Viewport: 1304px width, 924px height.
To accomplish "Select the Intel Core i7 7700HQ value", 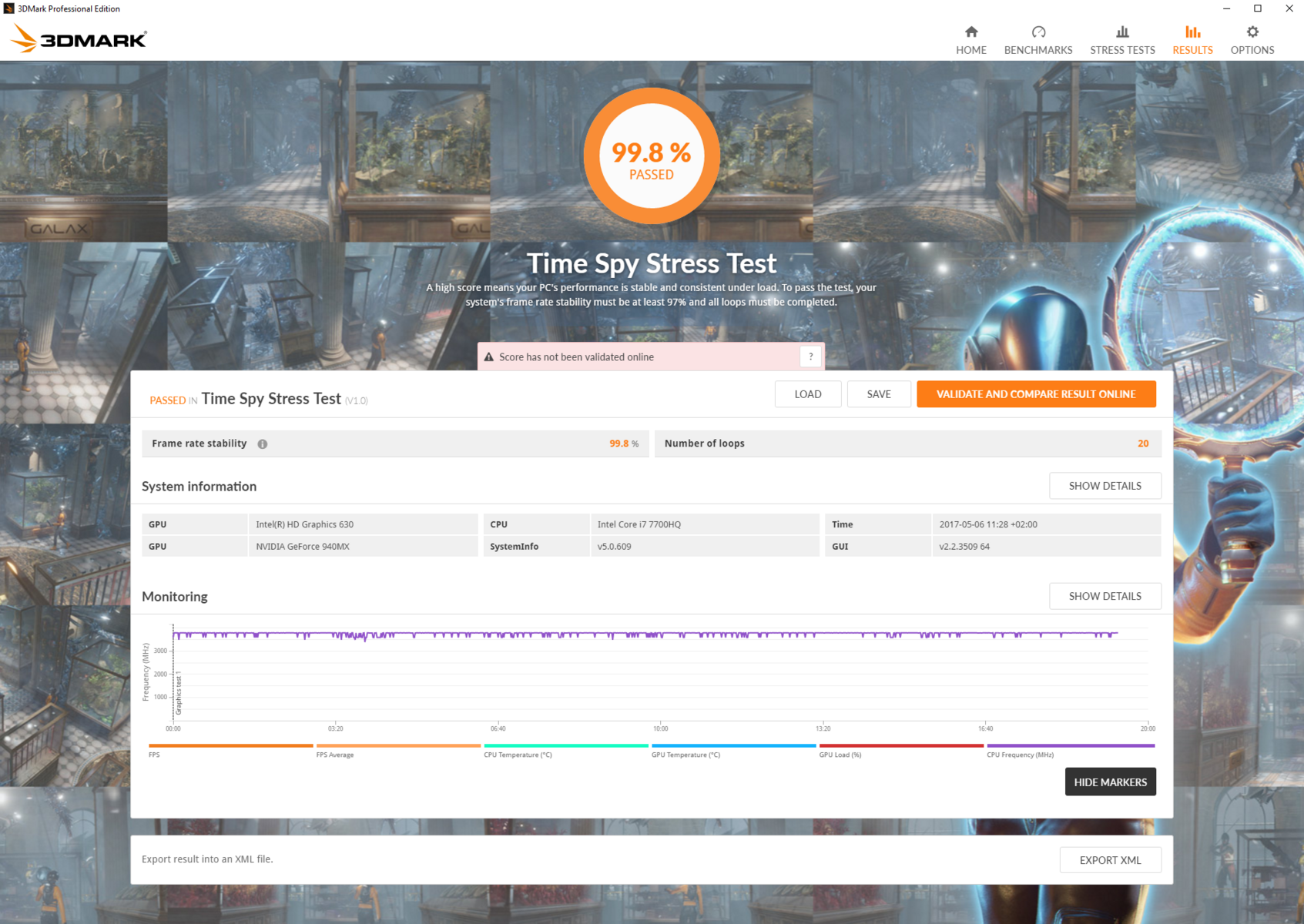I will pyautogui.click(x=639, y=524).
